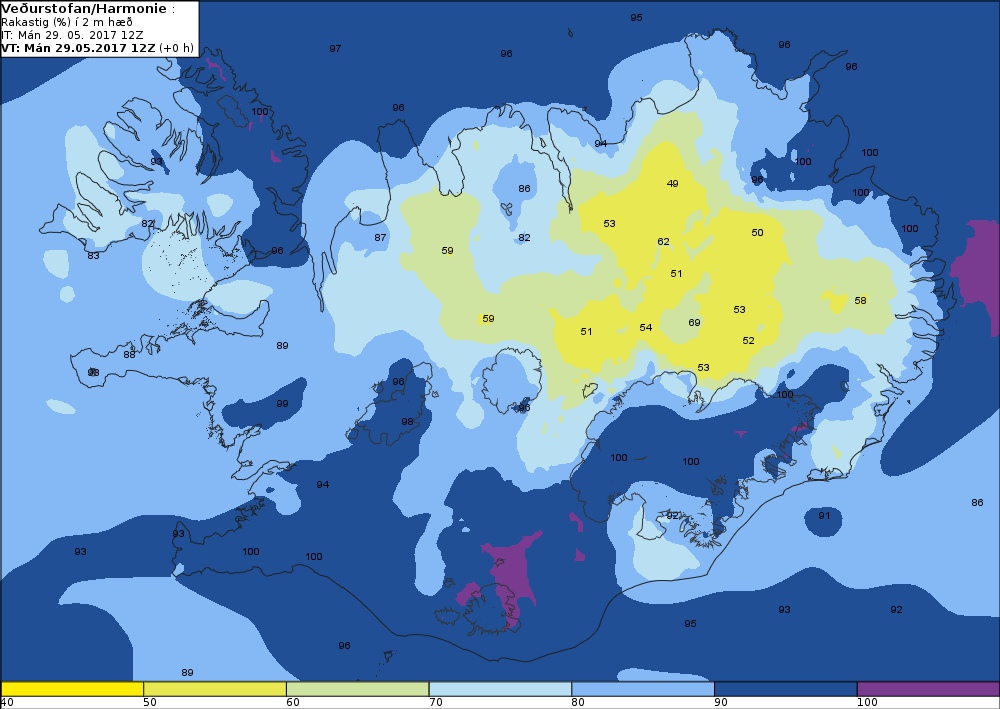Click the 'Rakastig (%) í 2 m hæð' subtitle
This screenshot has width=1000, height=709.
click(x=67, y=22)
